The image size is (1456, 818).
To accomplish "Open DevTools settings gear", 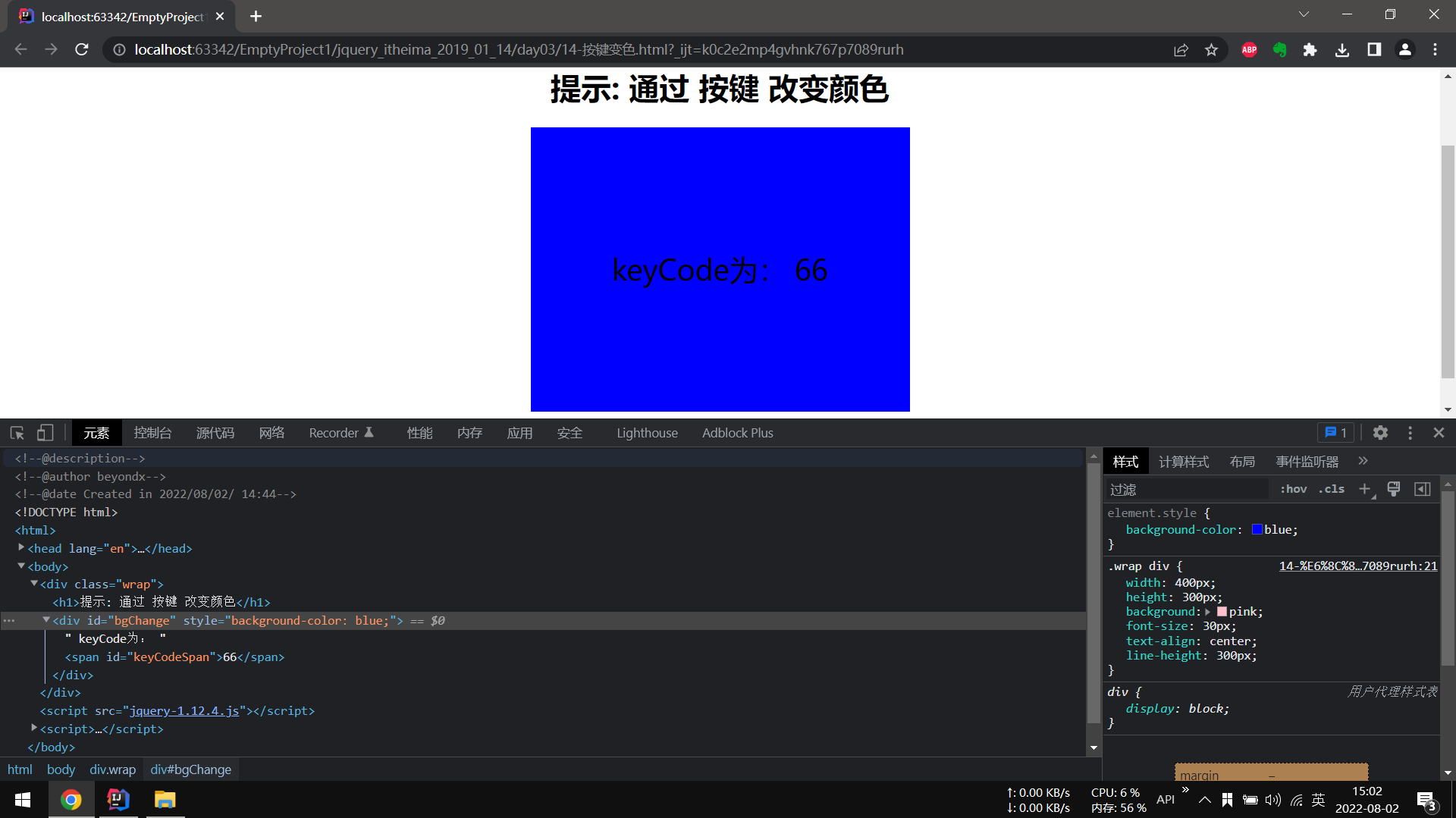I will [1380, 433].
